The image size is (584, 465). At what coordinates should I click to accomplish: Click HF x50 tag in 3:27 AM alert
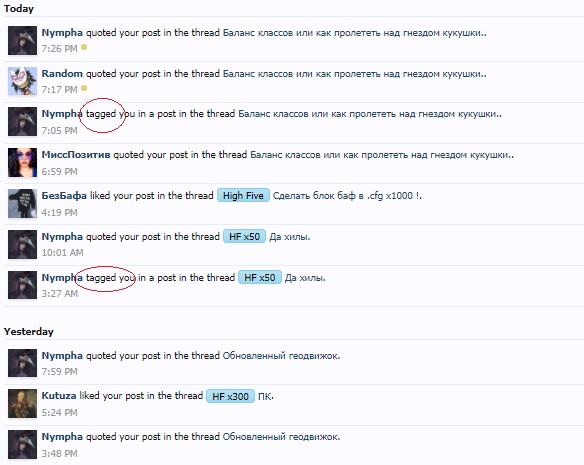(x=260, y=277)
